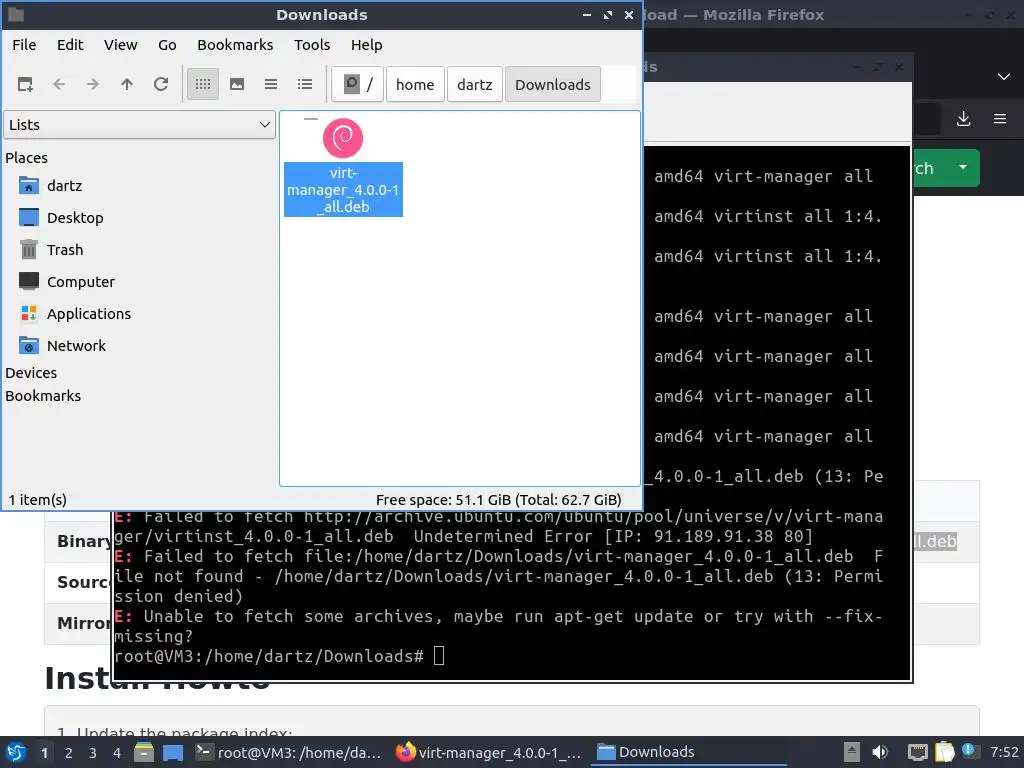Launch file manager from taskbar quicklaunch
The width and height of the screenshot is (1024, 768).
click(x=144, y=752)
